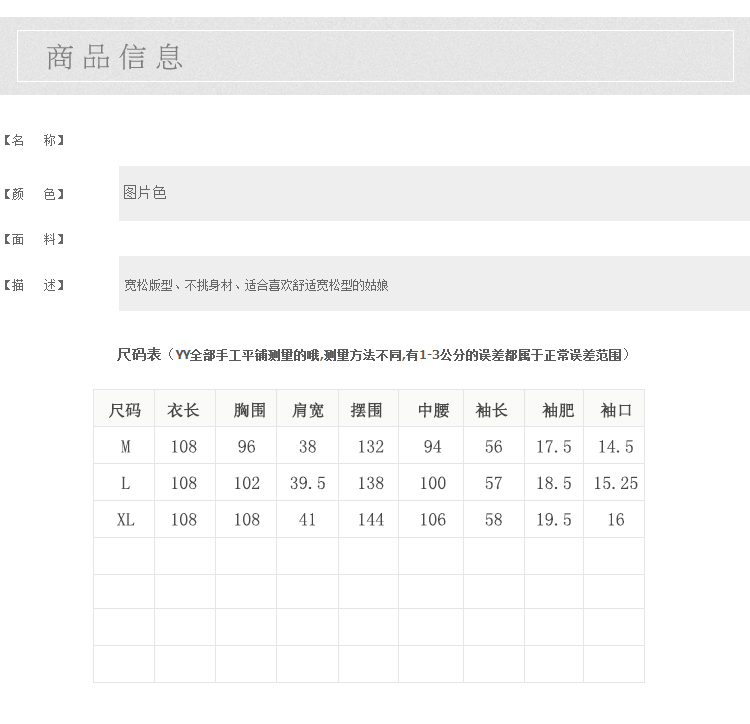750x724 pixels.
Task: Click the 【颜色】 label
Action: pos(34,194)
